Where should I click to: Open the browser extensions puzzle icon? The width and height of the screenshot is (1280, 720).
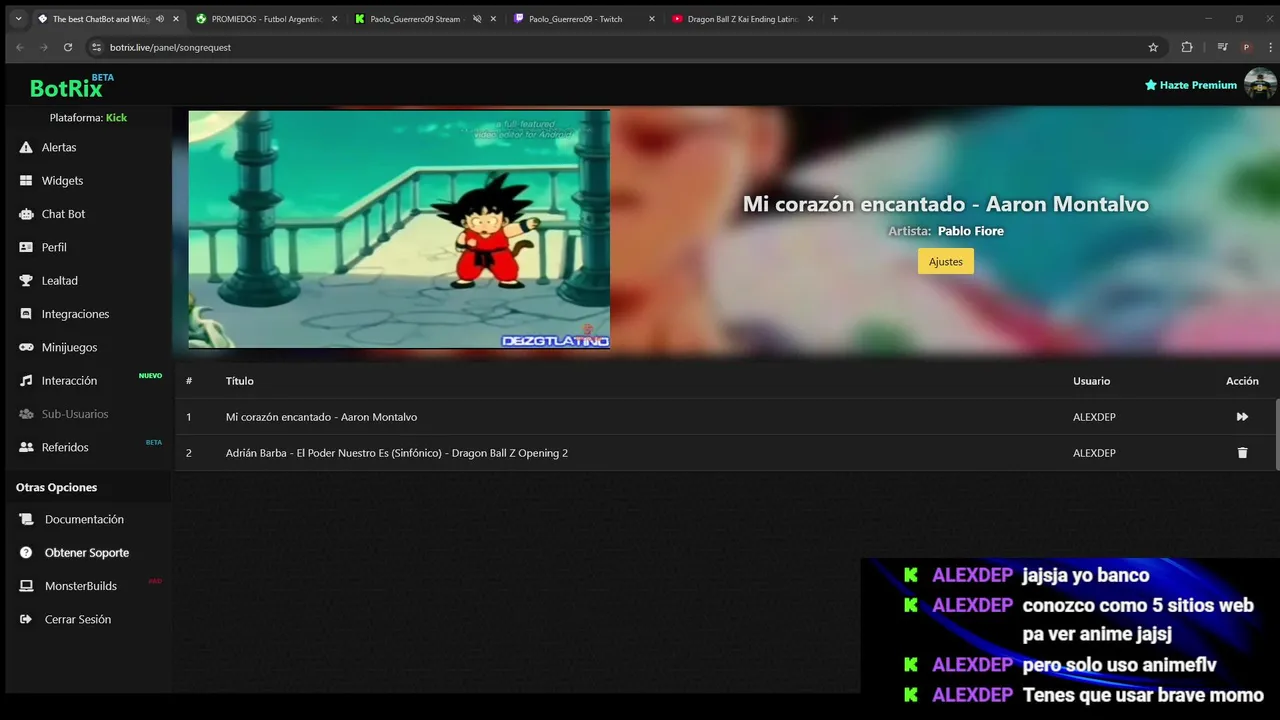(x=1187, y=47)
